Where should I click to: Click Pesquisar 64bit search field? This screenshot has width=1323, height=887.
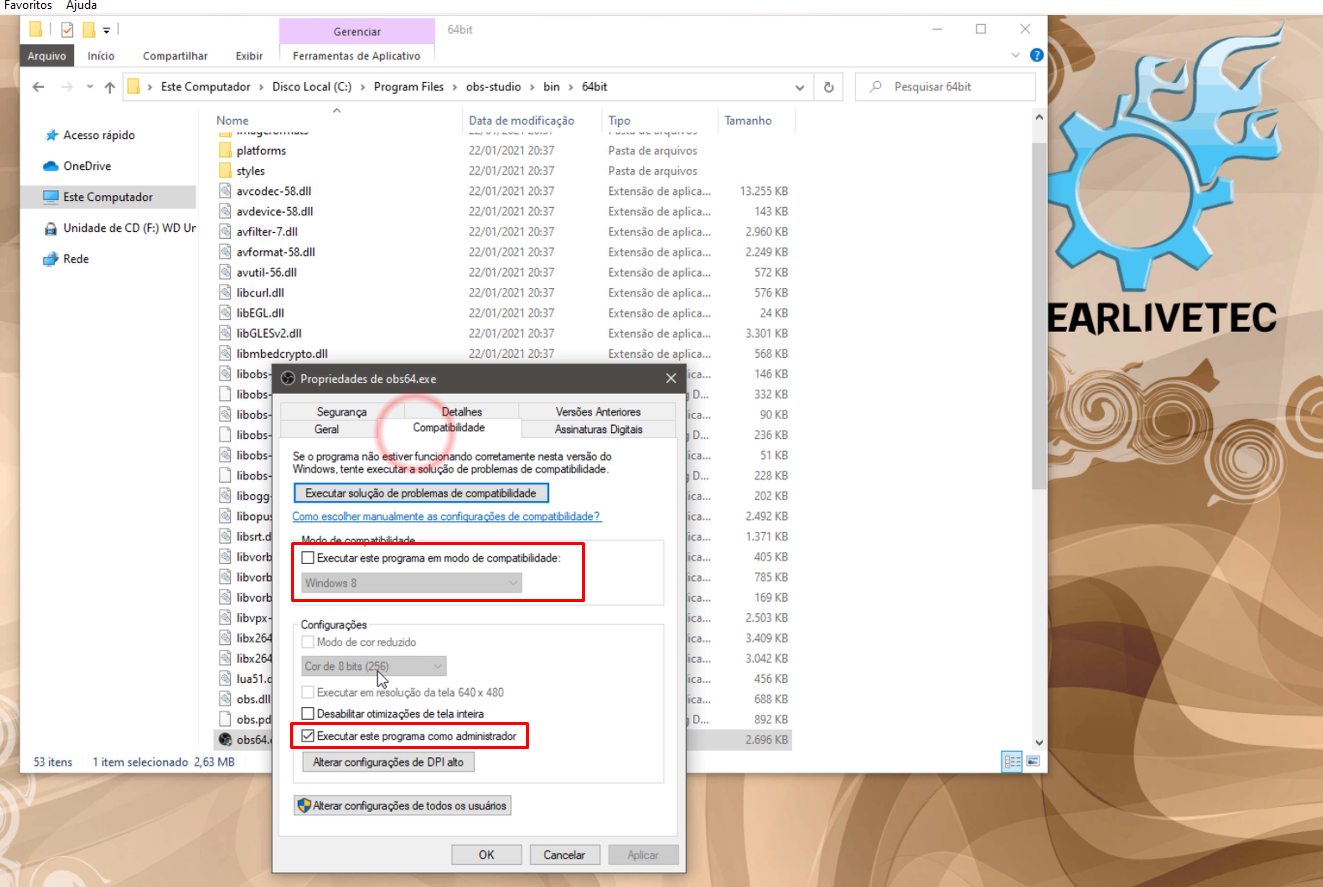coord(946,87)
